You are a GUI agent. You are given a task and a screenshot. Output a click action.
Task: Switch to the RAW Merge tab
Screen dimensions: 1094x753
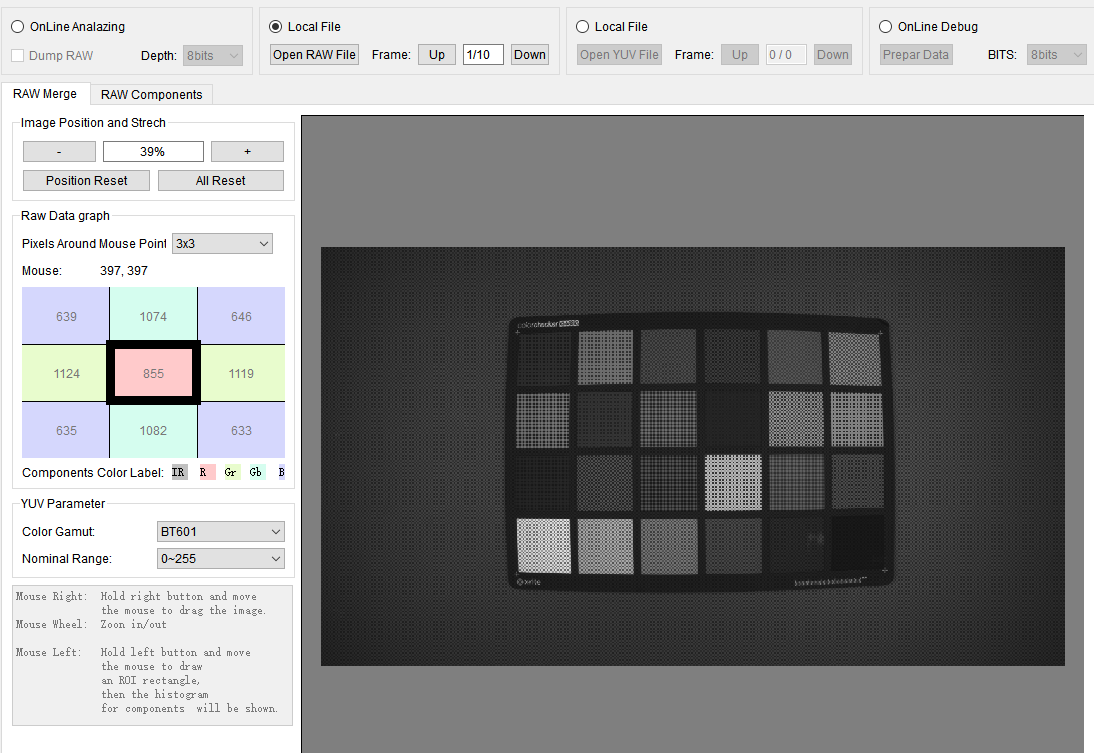[x=45, y=94]
